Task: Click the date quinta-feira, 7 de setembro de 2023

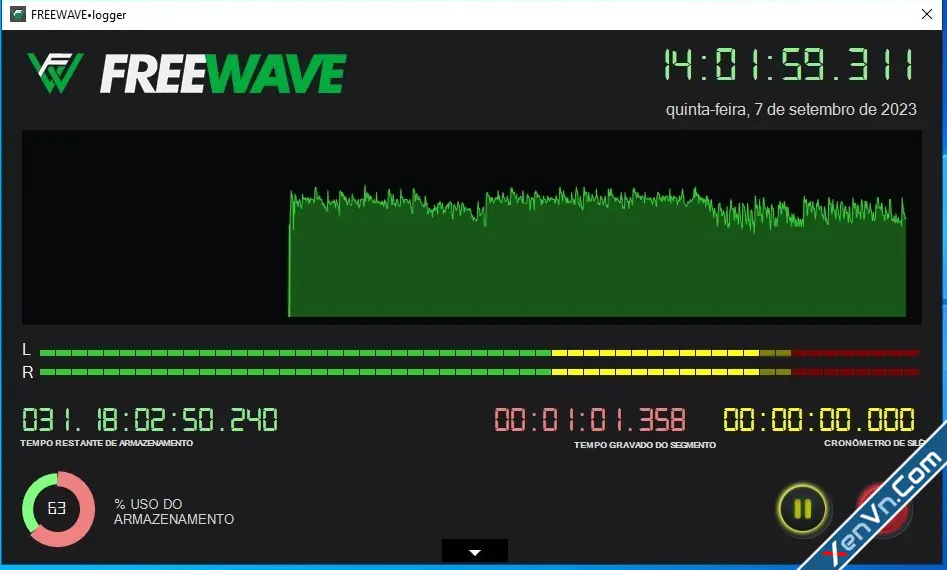Action: point(791,109)
